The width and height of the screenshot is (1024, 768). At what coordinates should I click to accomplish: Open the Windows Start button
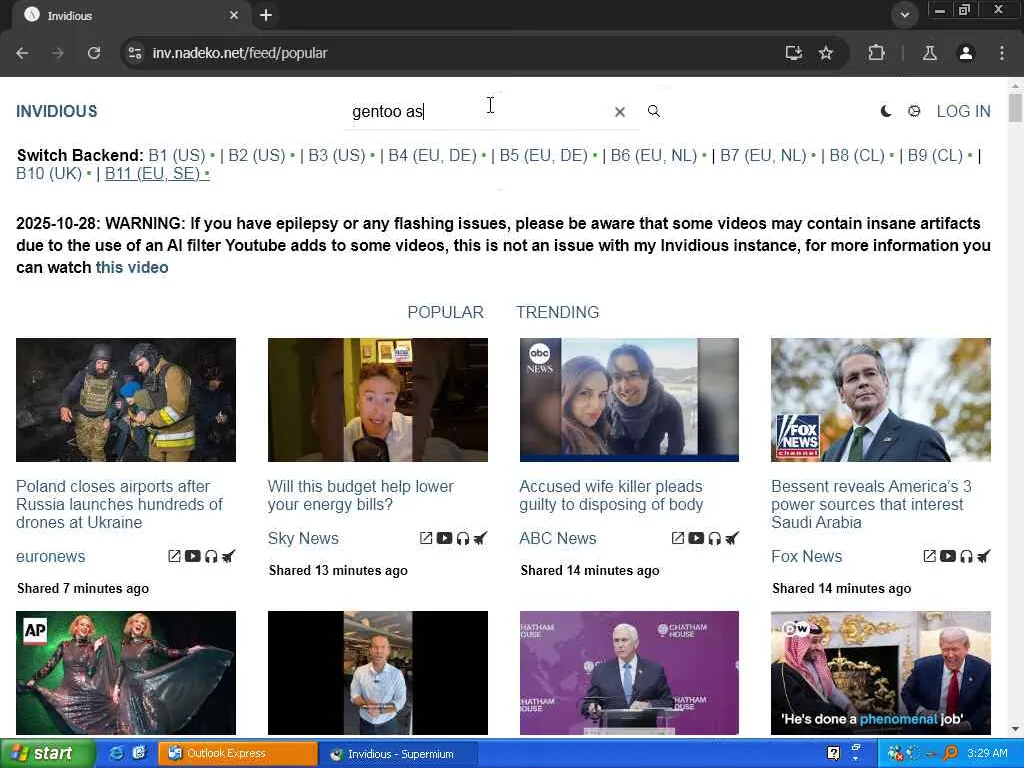[x=48, y=754]
